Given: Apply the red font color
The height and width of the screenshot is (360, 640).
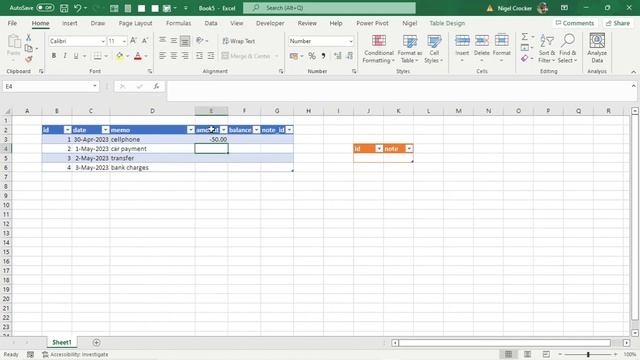Looking at the screenshot, I should (x=138, y=56).
